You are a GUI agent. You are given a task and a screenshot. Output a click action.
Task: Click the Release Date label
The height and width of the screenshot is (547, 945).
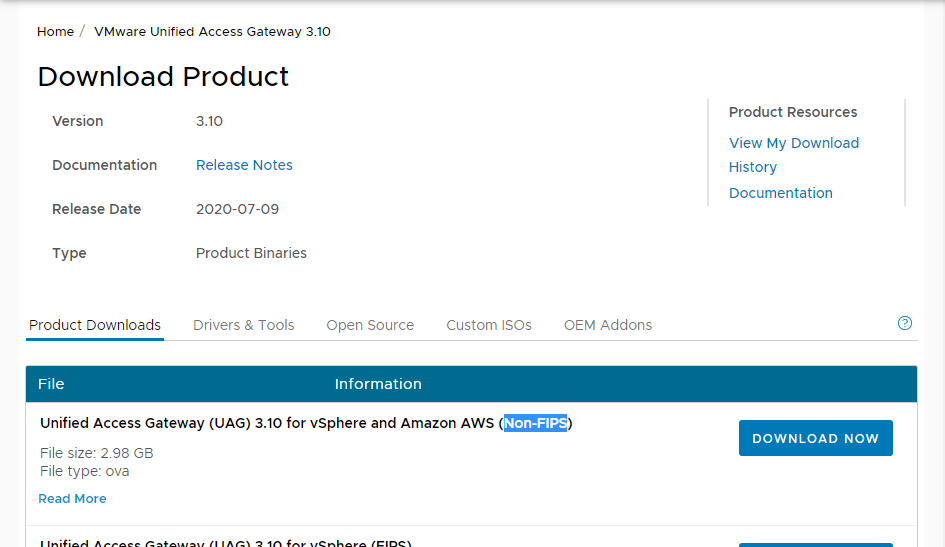96,209
